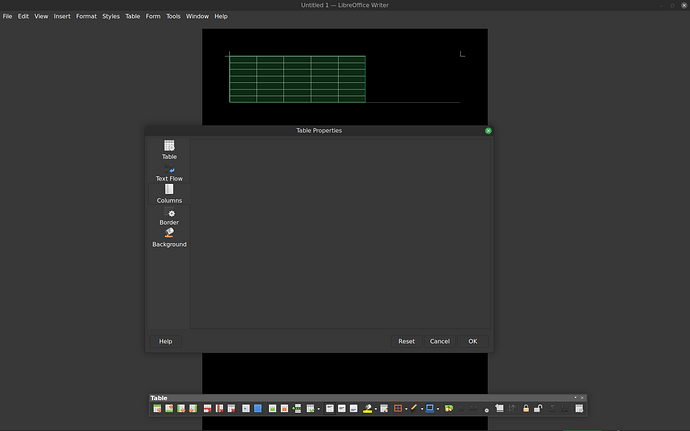Insert columns before using Table toolbar

(181, 409)
